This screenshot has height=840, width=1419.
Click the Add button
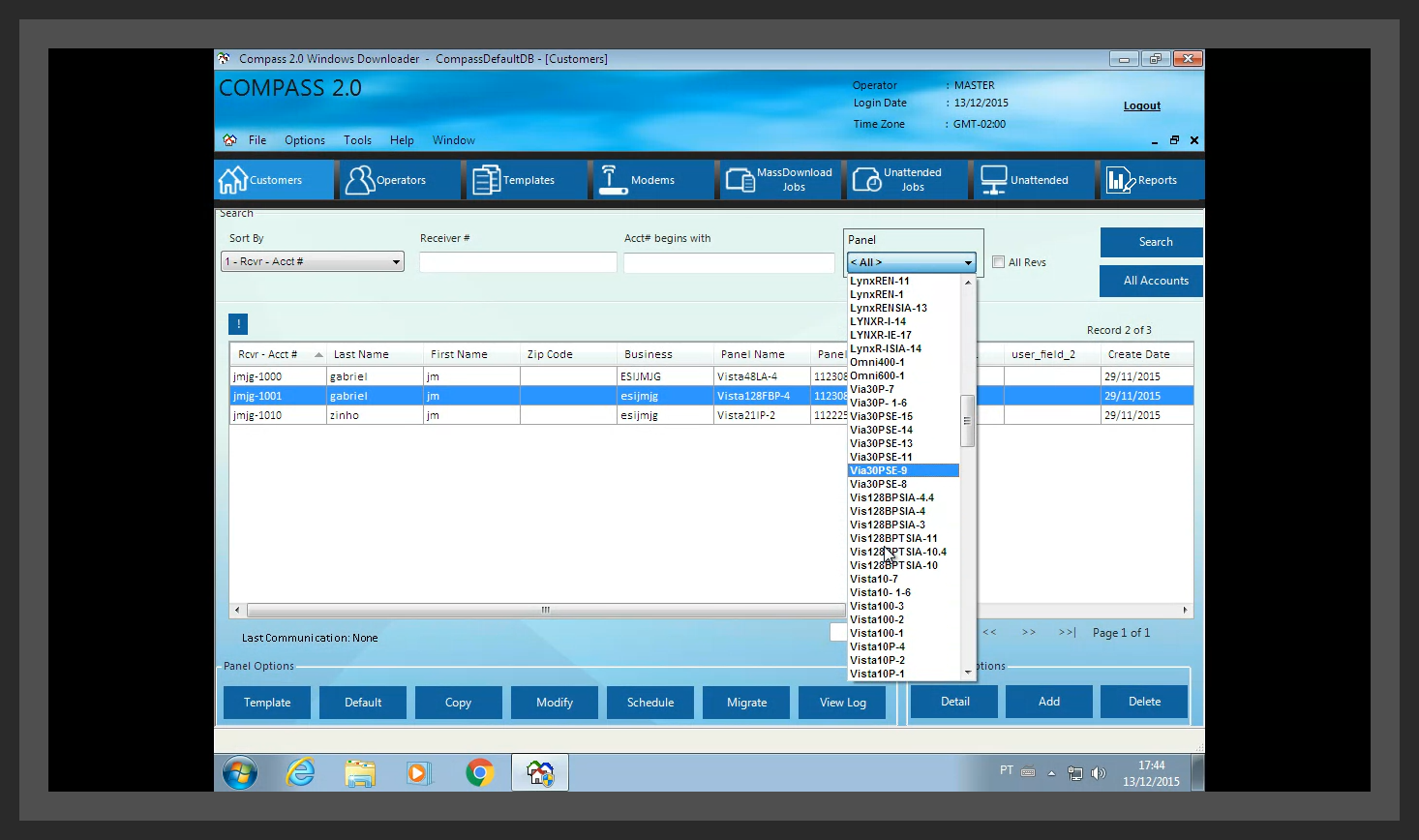click(x=1049, y=702)
